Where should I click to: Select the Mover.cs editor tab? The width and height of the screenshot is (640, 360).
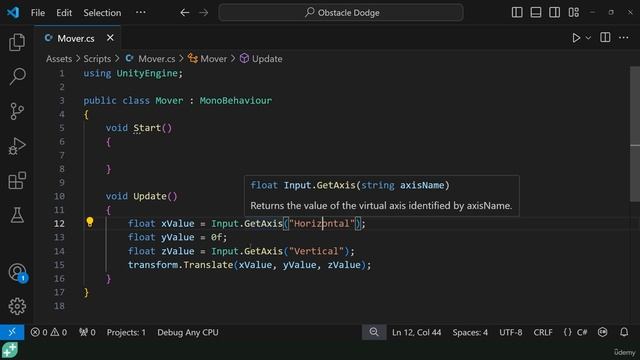click(78, 38)
